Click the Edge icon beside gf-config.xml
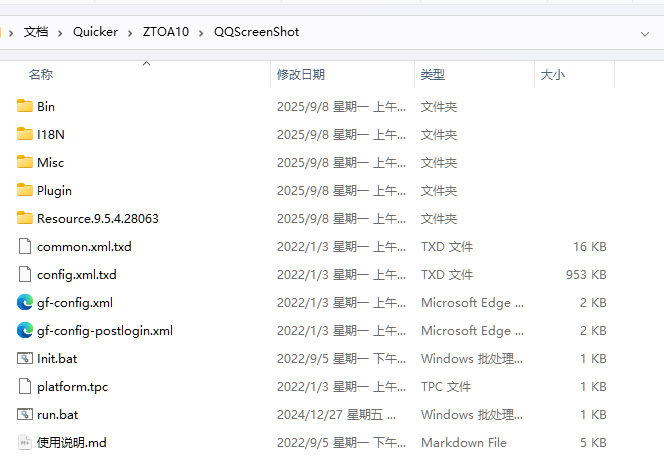 point(25,302)
